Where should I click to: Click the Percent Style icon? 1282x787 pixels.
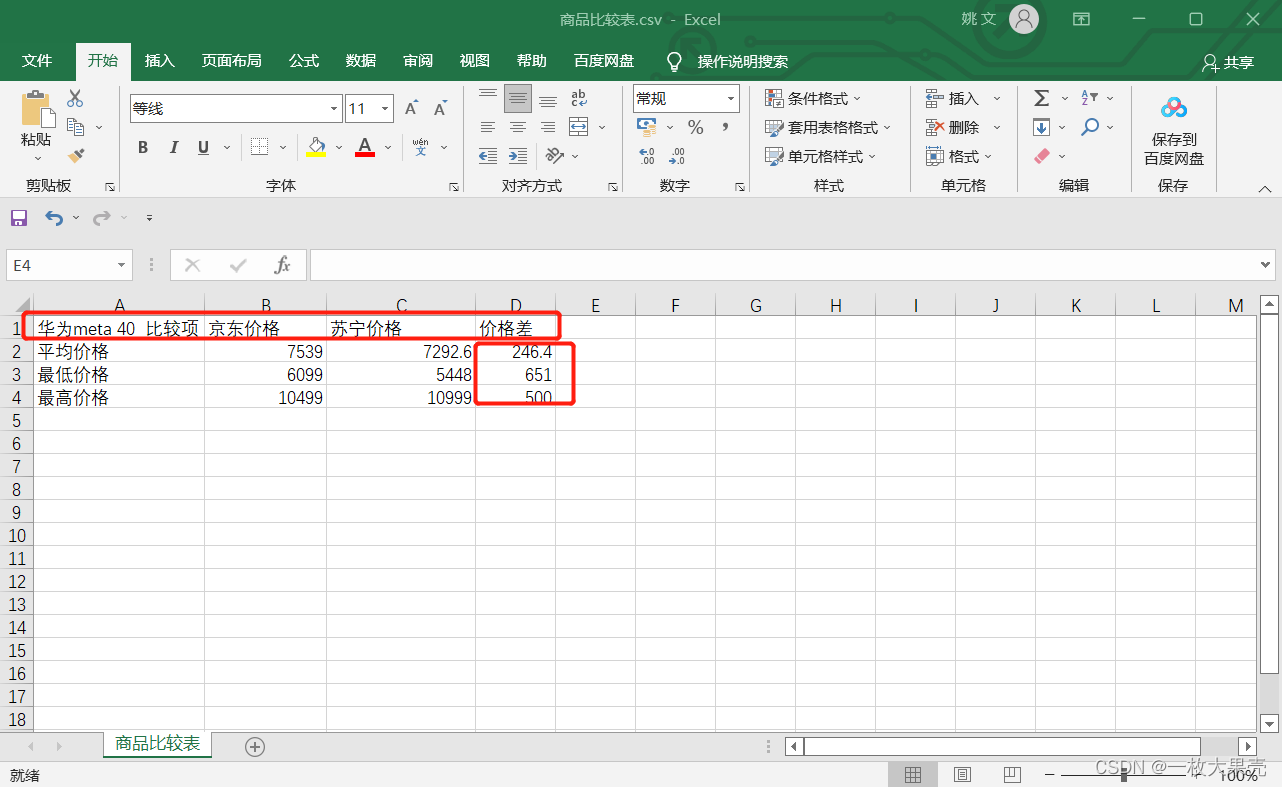coord(696,127)
